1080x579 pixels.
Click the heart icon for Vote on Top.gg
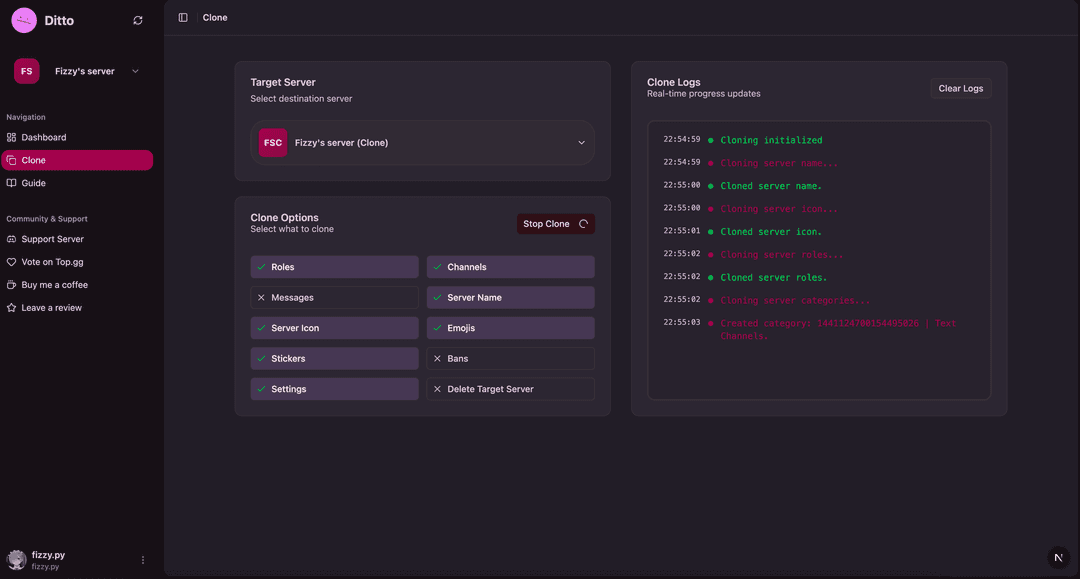(11, 261)
